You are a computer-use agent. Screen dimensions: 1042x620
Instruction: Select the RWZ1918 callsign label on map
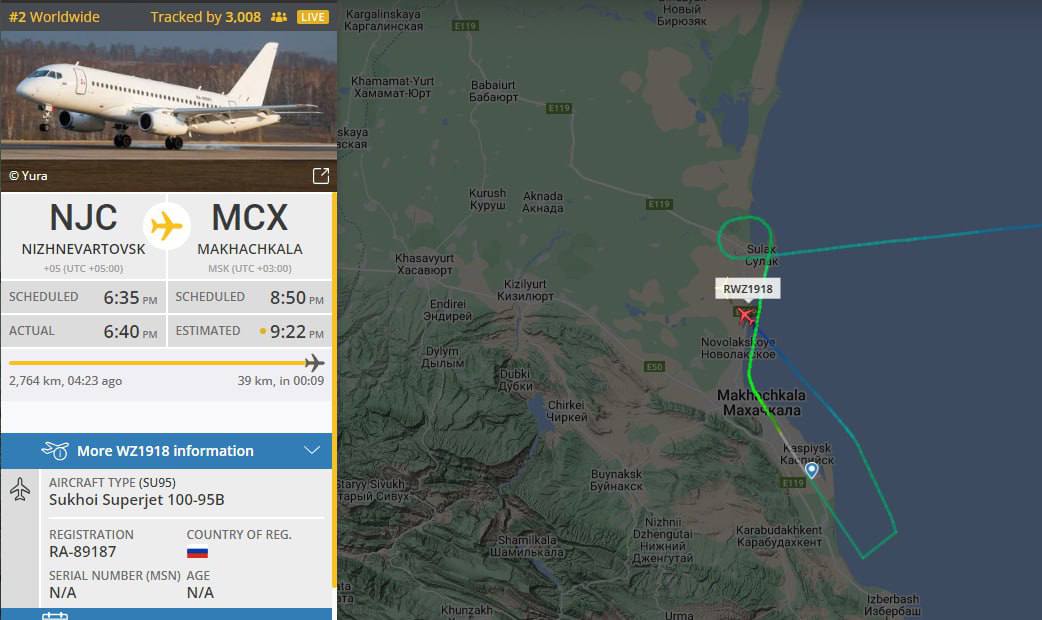click(x=748, y=289)
